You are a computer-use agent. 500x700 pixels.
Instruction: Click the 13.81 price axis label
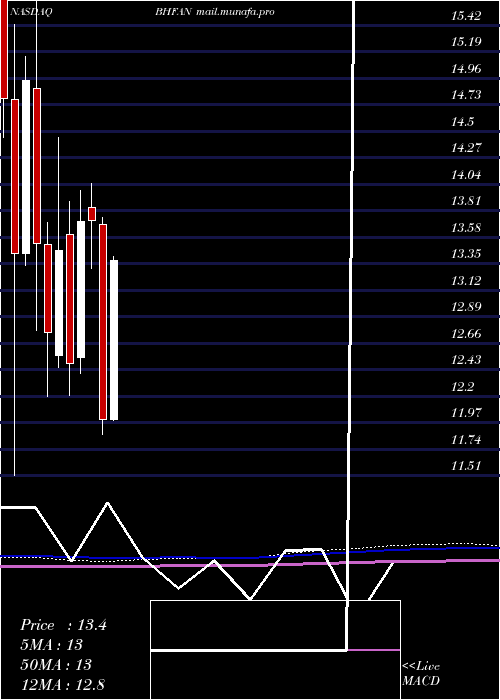(466, 201)
